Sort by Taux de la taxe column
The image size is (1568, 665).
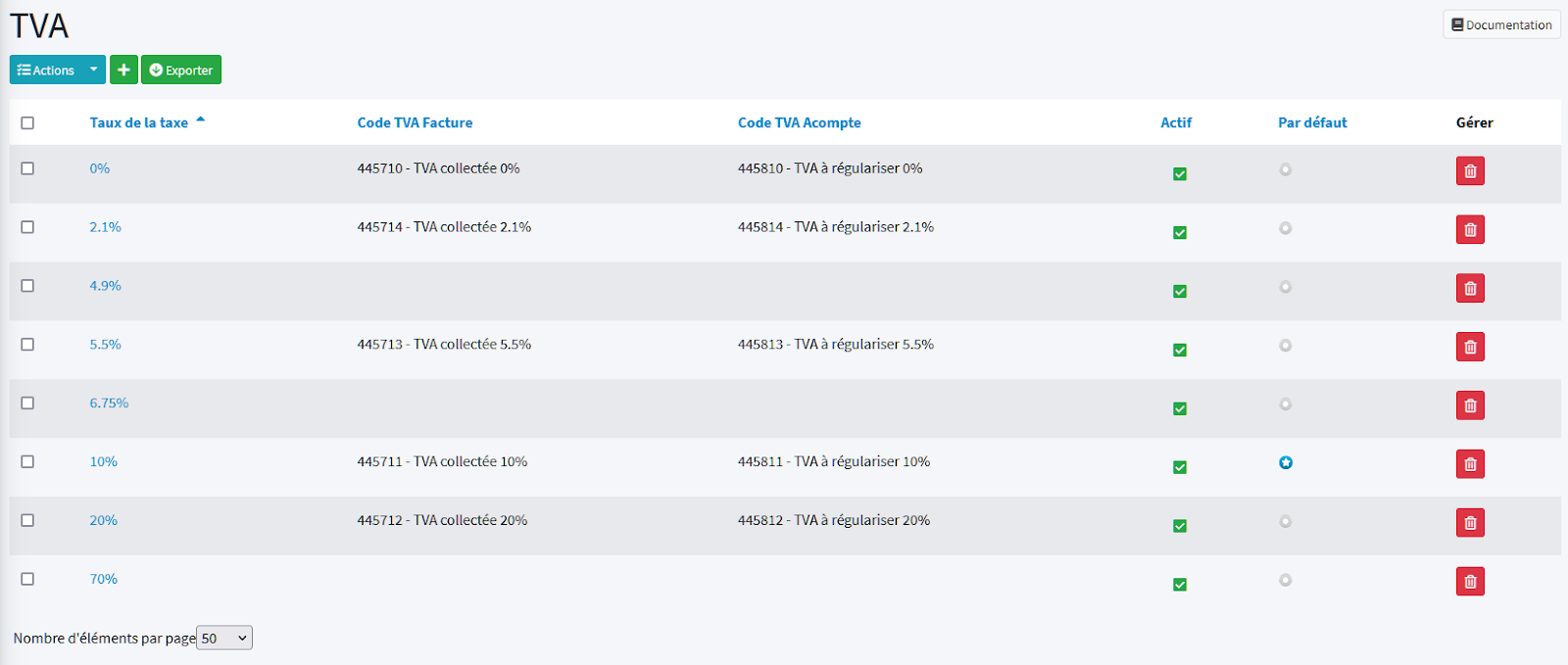(139, 122)
